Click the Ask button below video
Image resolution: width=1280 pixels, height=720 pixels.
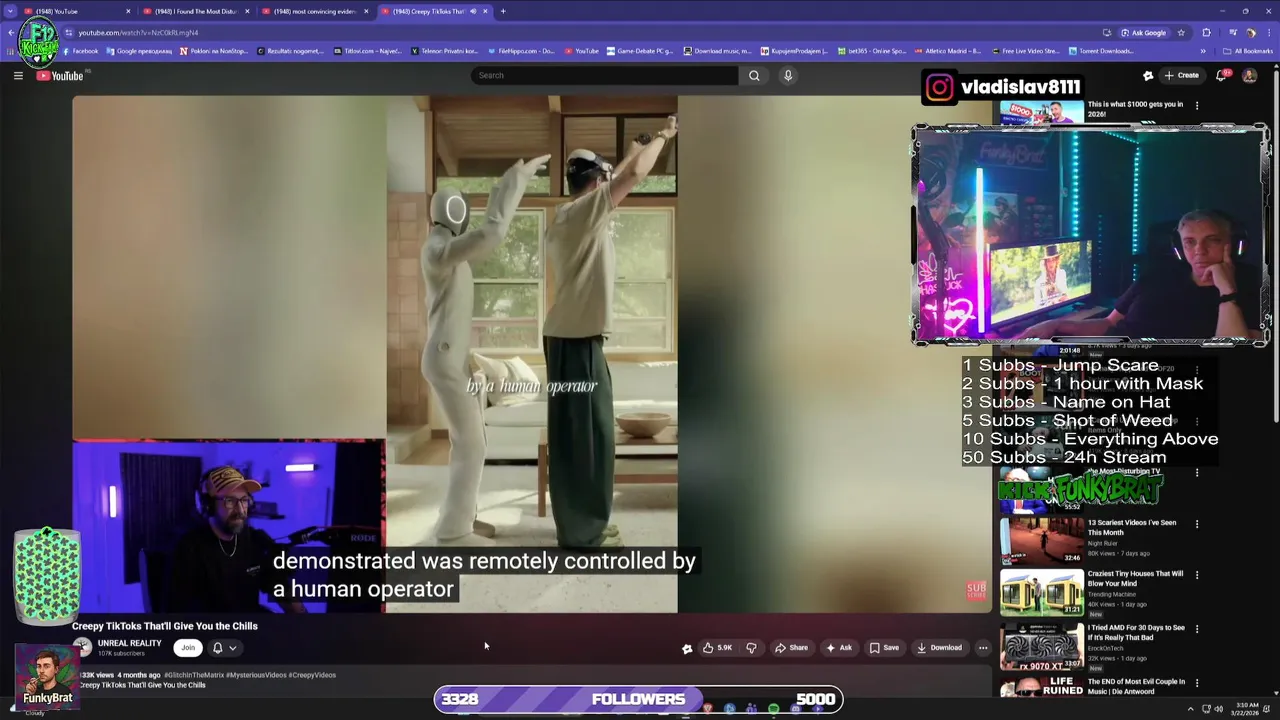tap(839, 648)
